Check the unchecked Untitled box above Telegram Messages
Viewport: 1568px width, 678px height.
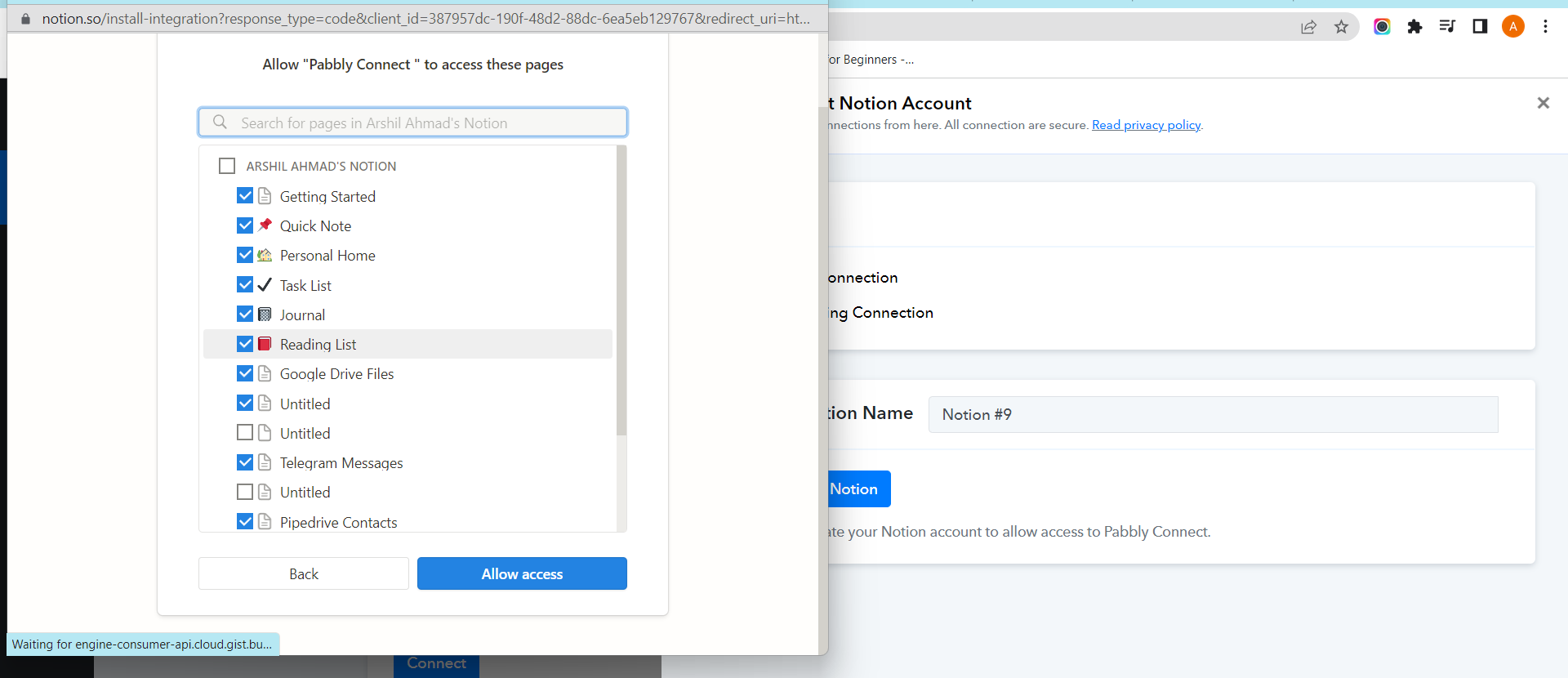245,433
